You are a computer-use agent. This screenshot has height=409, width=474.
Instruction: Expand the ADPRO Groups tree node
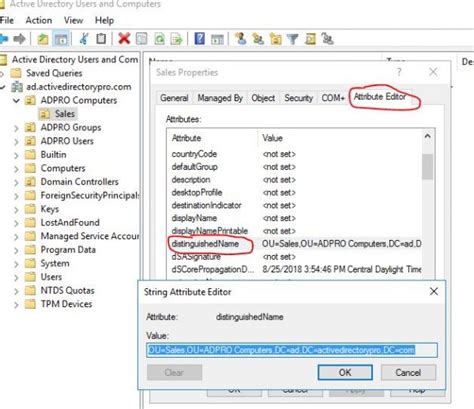pyautogui.click(x=16, y=128)
